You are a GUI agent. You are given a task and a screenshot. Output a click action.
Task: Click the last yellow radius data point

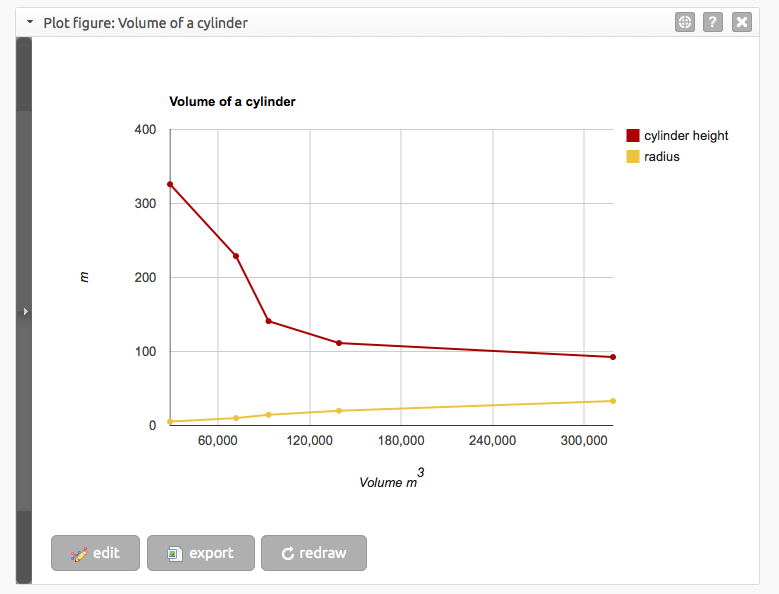pyautogui.click(x=612, y=401)
